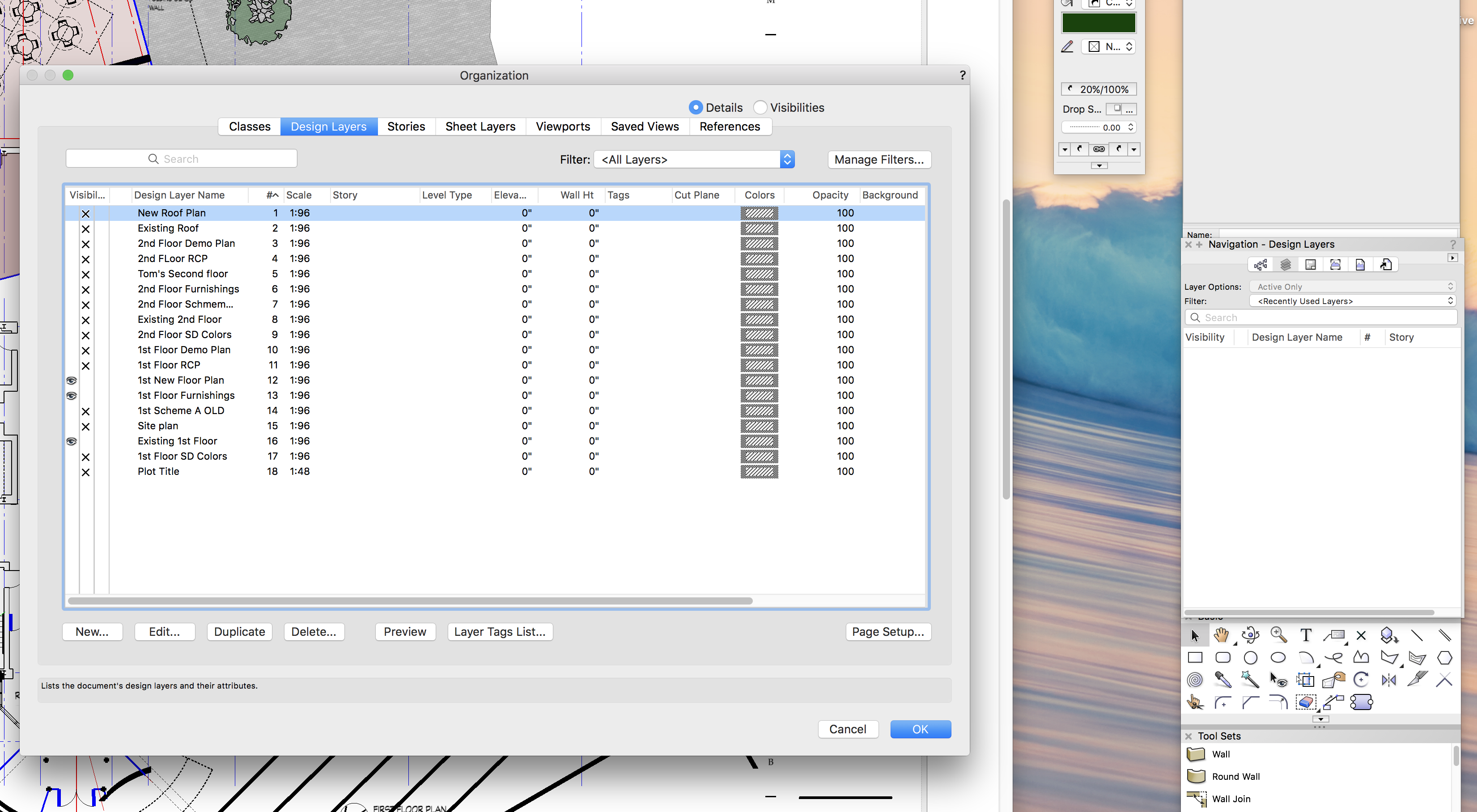Select the Zoom magnifier tool

click(x=1278, y=635)
